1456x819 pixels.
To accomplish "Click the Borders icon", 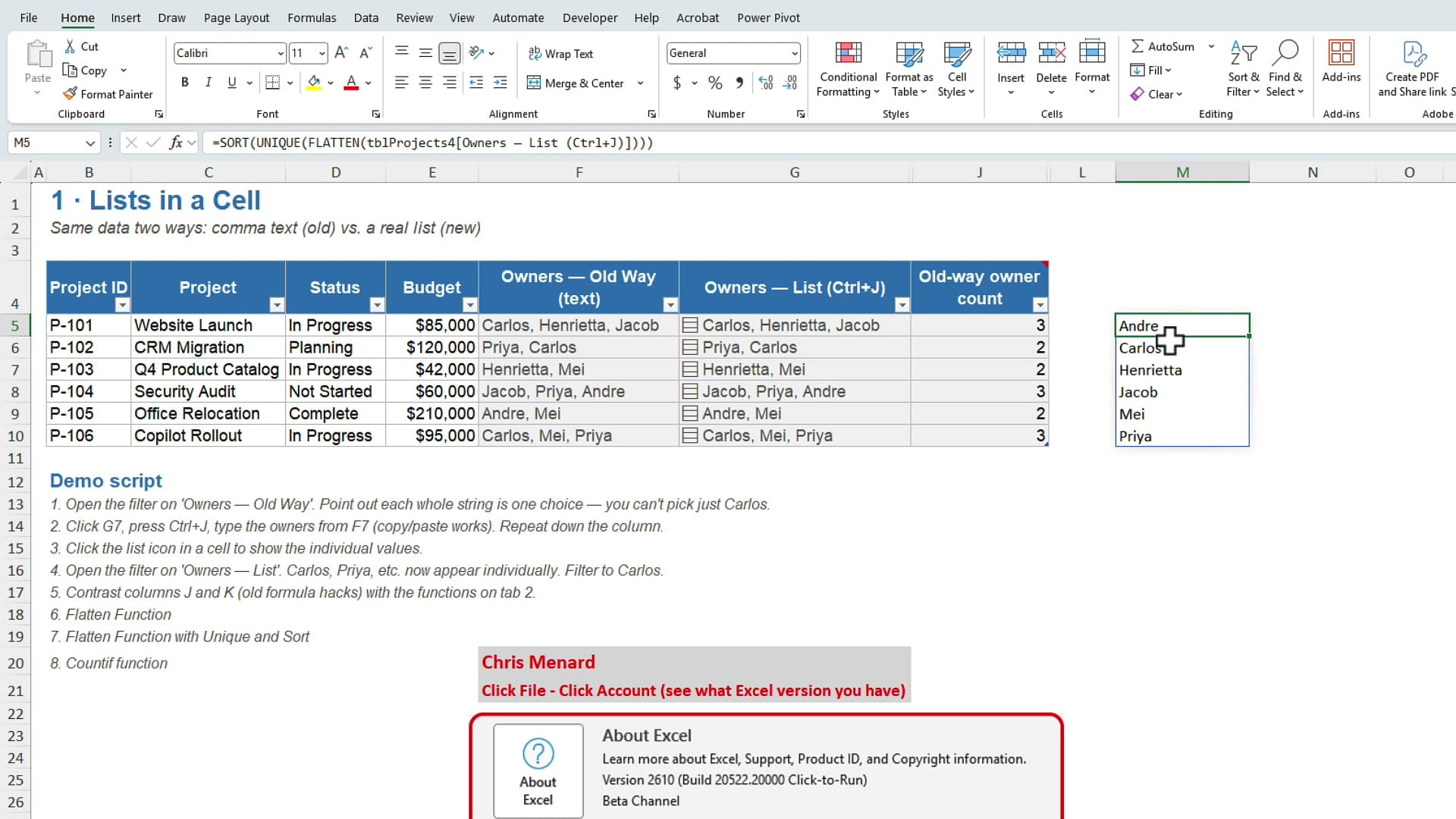I will [273, 83].
